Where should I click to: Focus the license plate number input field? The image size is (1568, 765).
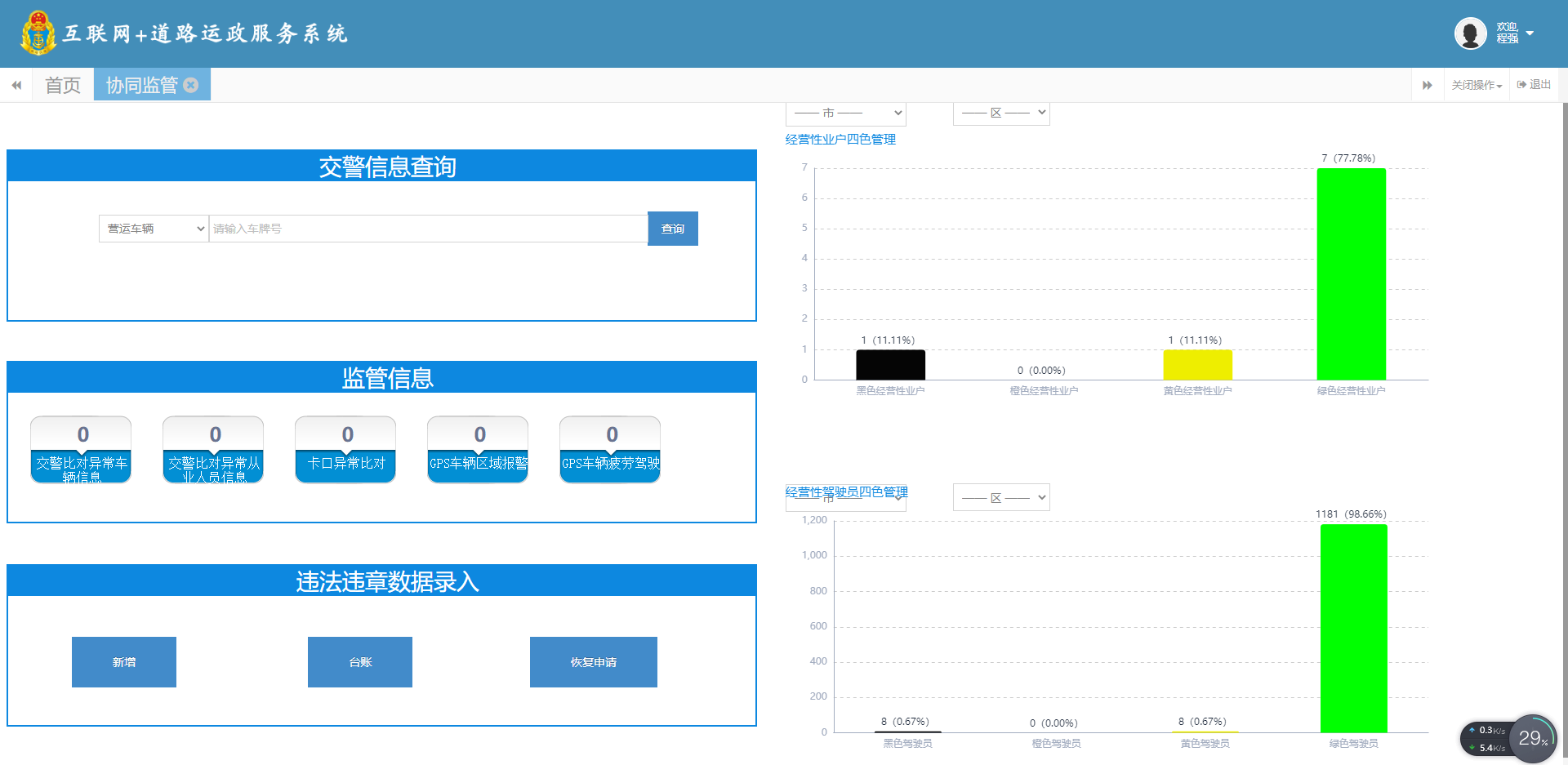point(428,229)
